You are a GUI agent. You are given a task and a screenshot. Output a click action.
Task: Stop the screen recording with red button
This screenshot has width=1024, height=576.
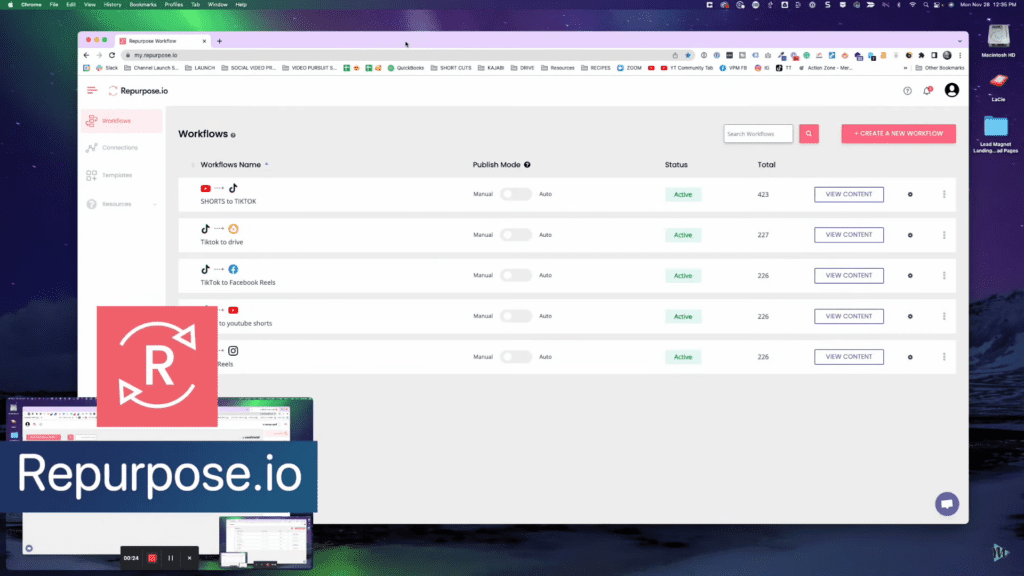click(152, 558)
